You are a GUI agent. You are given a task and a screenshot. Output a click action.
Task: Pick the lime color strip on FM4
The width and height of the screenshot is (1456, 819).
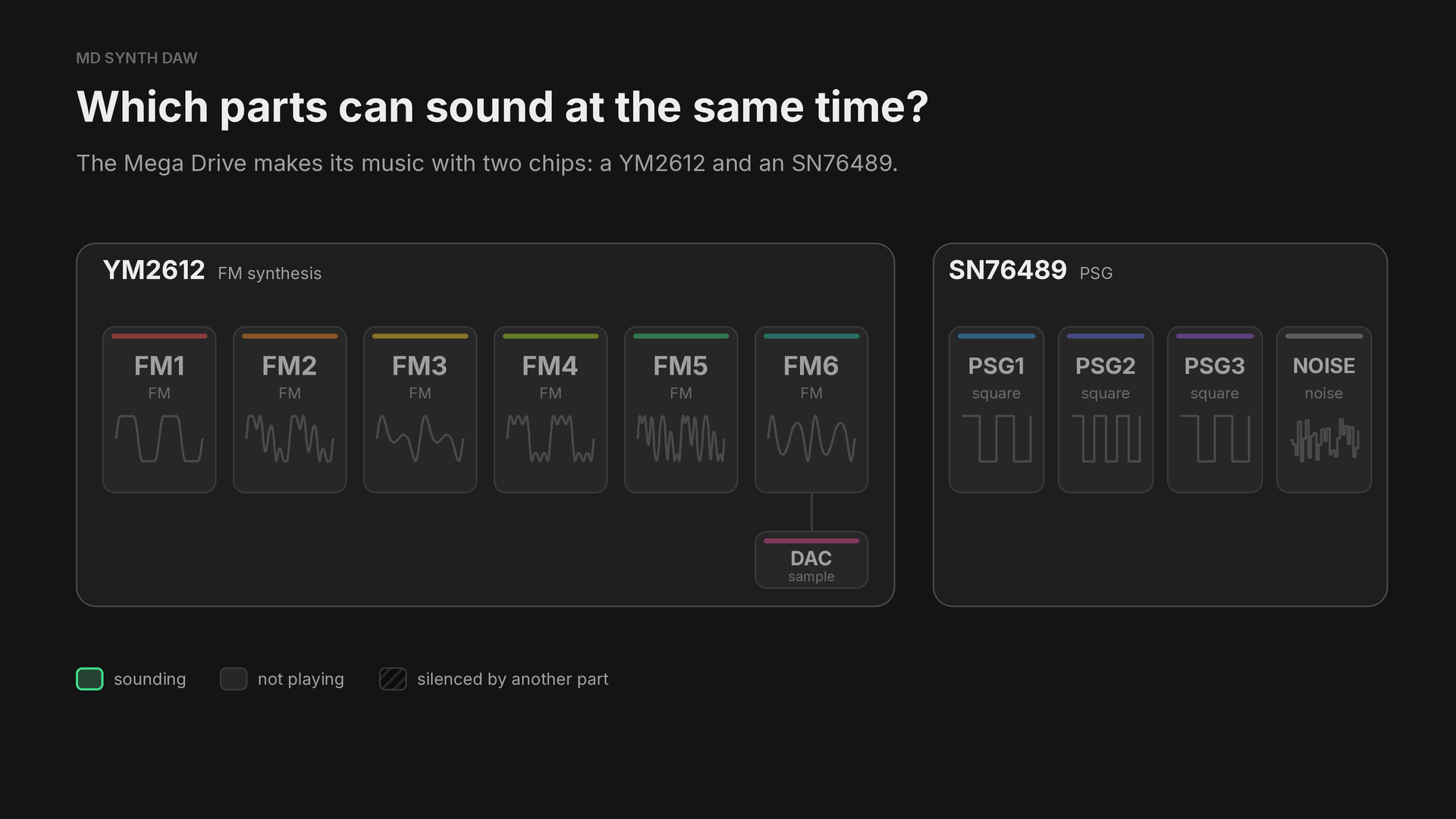551,336
